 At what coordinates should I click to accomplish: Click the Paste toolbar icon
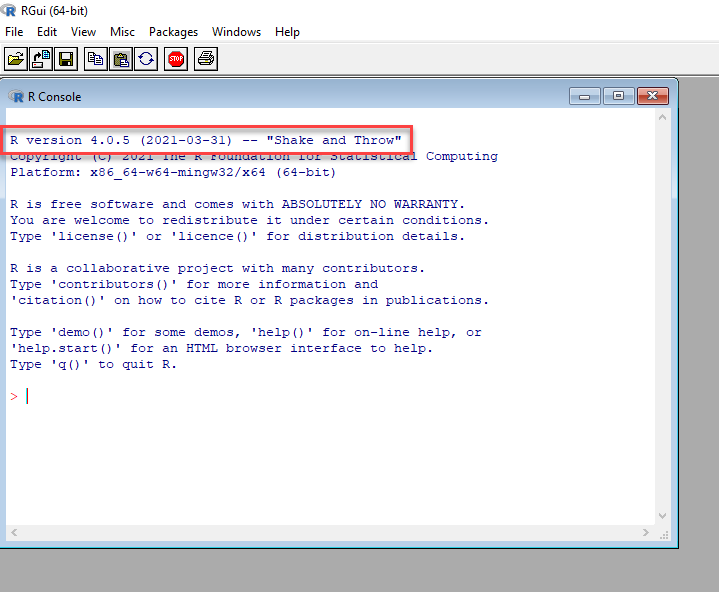tap(121, 59)
